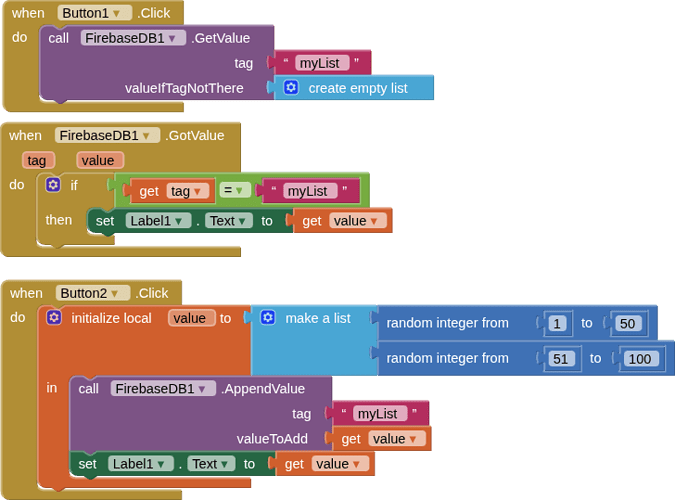Screen dimensions: 675x500
Task: Click the number field containing 51
Action: 560,359
